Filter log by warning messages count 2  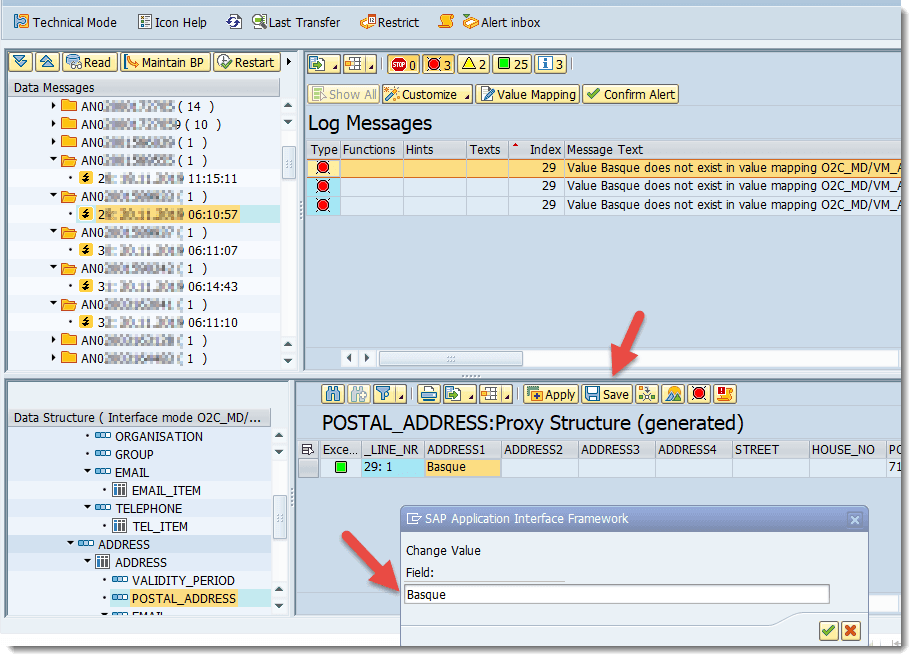click(473, 64)
